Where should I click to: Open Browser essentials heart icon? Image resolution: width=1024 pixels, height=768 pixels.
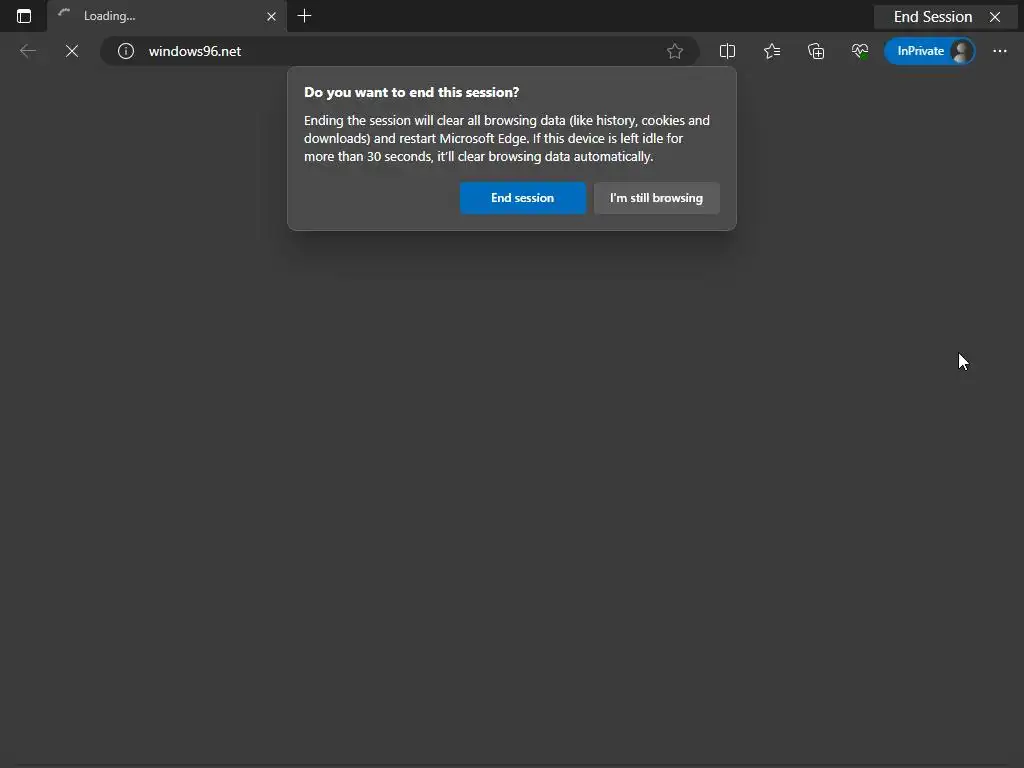click(860, 51)
